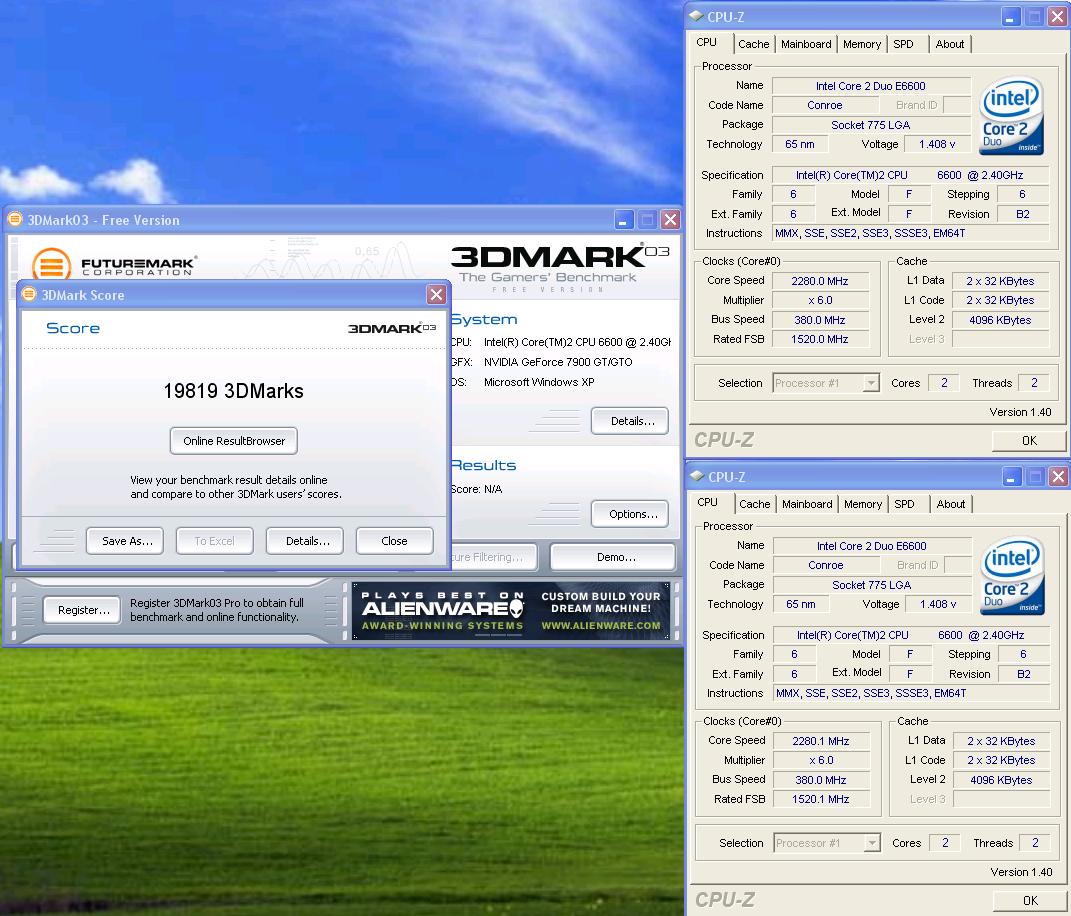The height and width of the screenshot is (916, 1071).
Task: Click Code Name Conroe in upper CPU-Z
Action: pos(824,105)
